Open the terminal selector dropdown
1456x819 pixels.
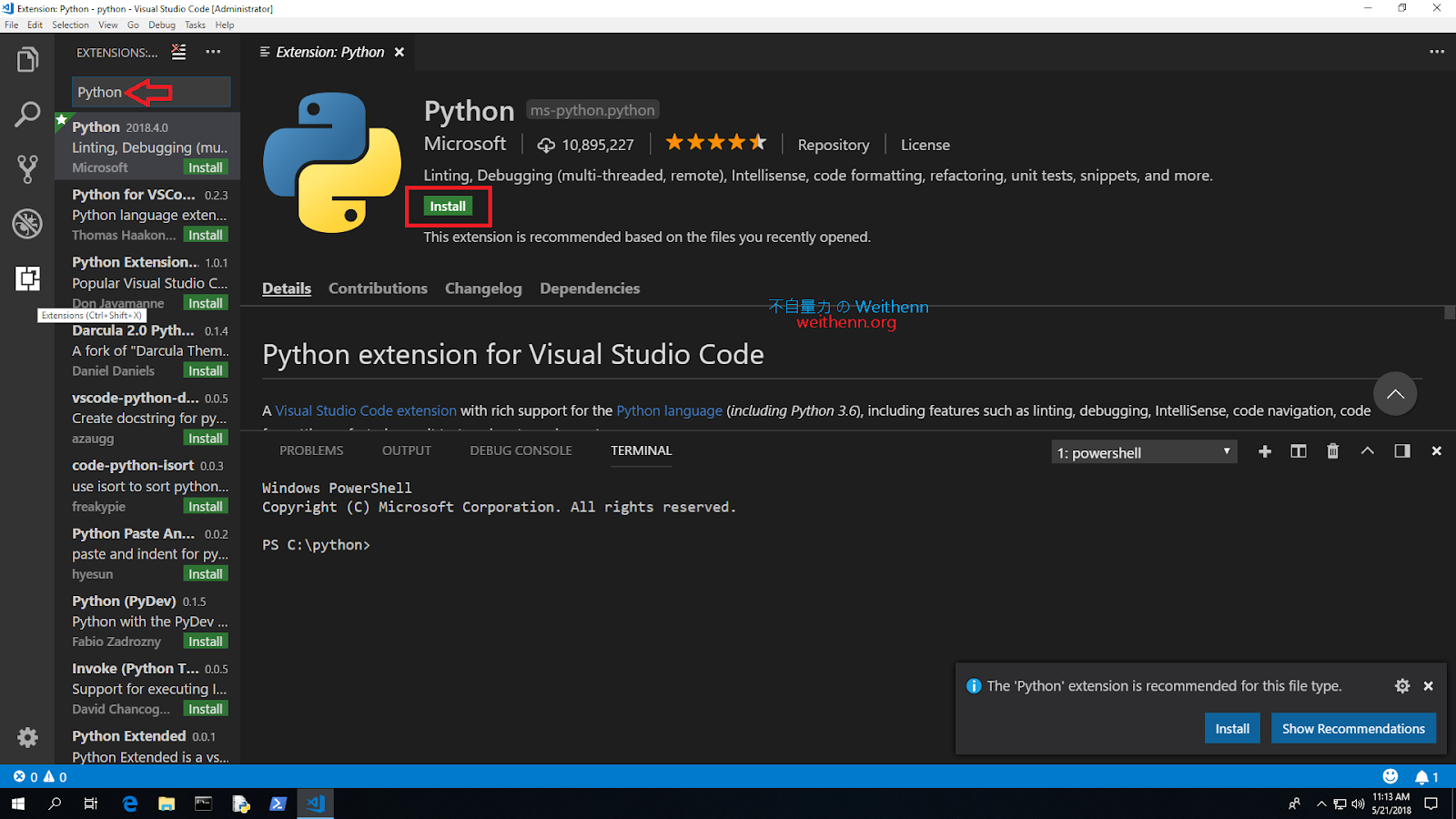[x=1145, y=452]
